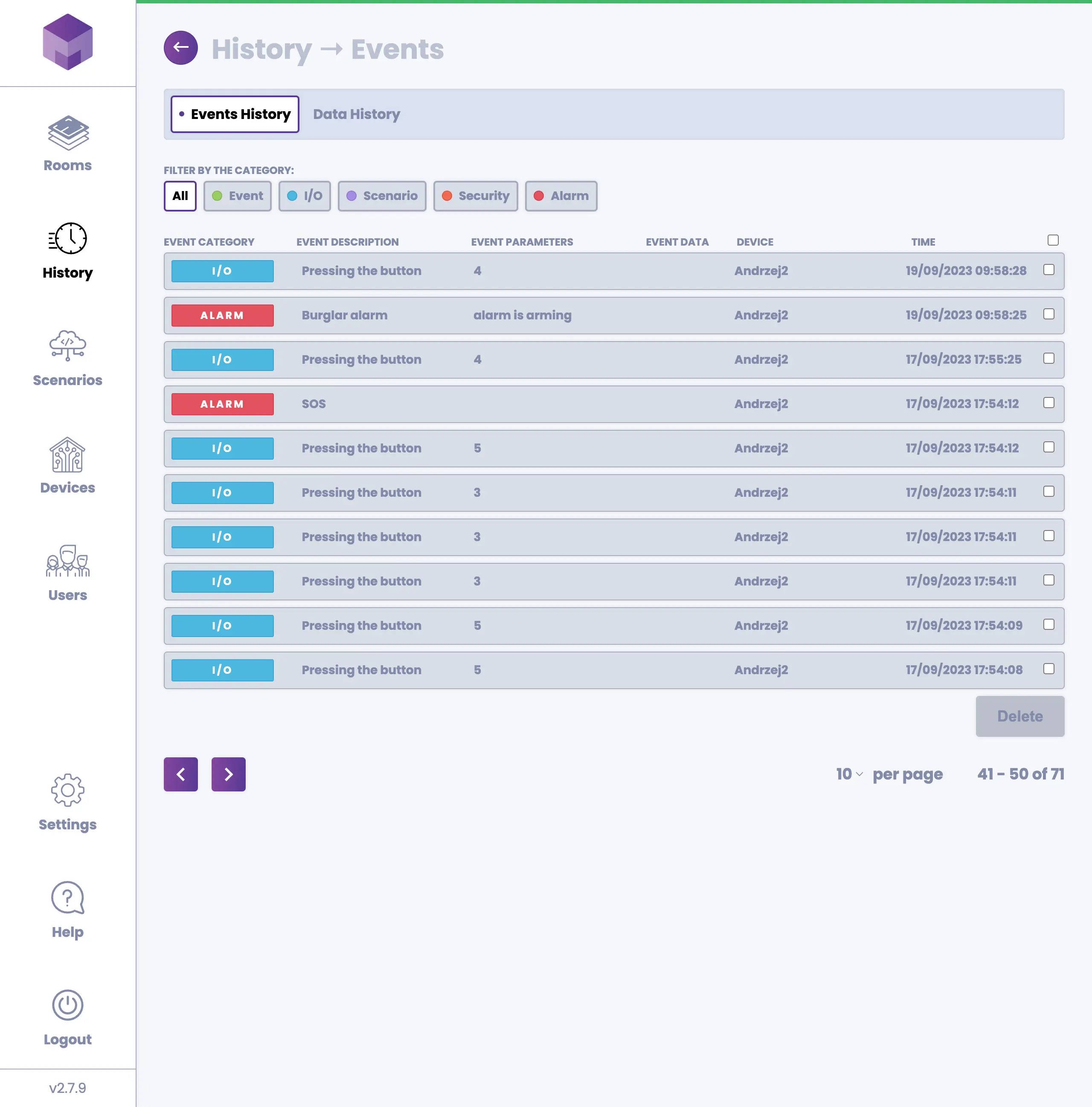Click the Delete button
The image size is (1092, 1107).
1019,716
